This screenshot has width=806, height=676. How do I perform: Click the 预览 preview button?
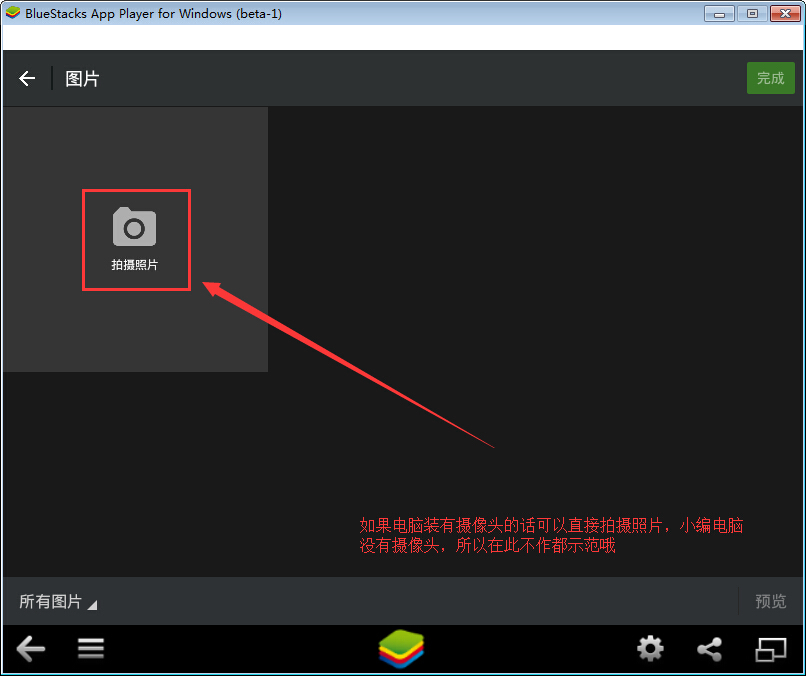770,601
